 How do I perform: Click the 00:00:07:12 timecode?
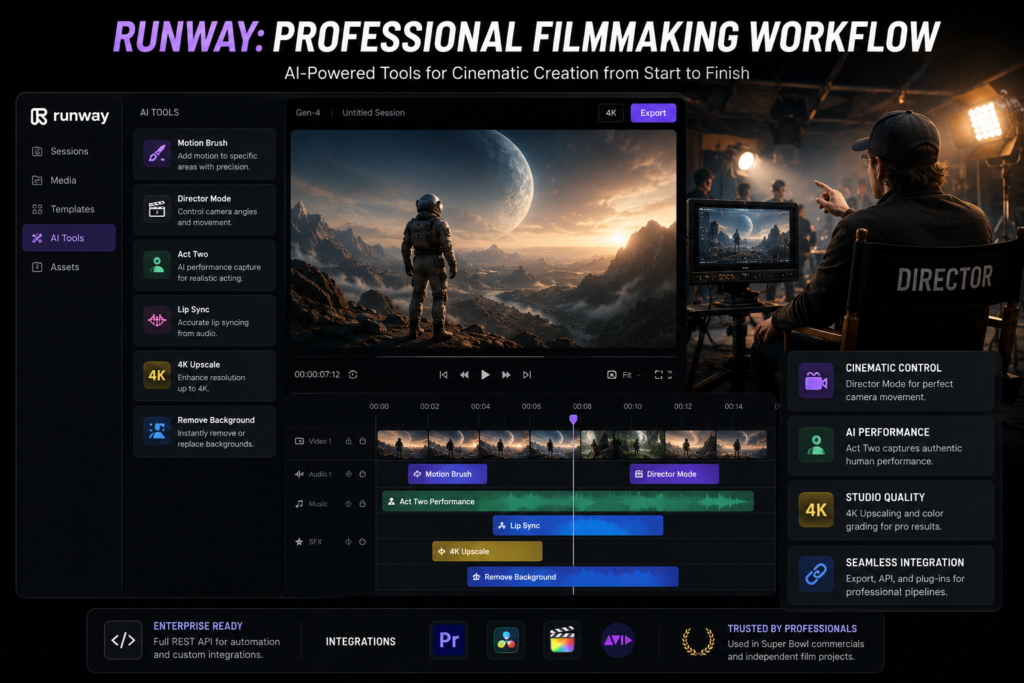pos(317,375)
